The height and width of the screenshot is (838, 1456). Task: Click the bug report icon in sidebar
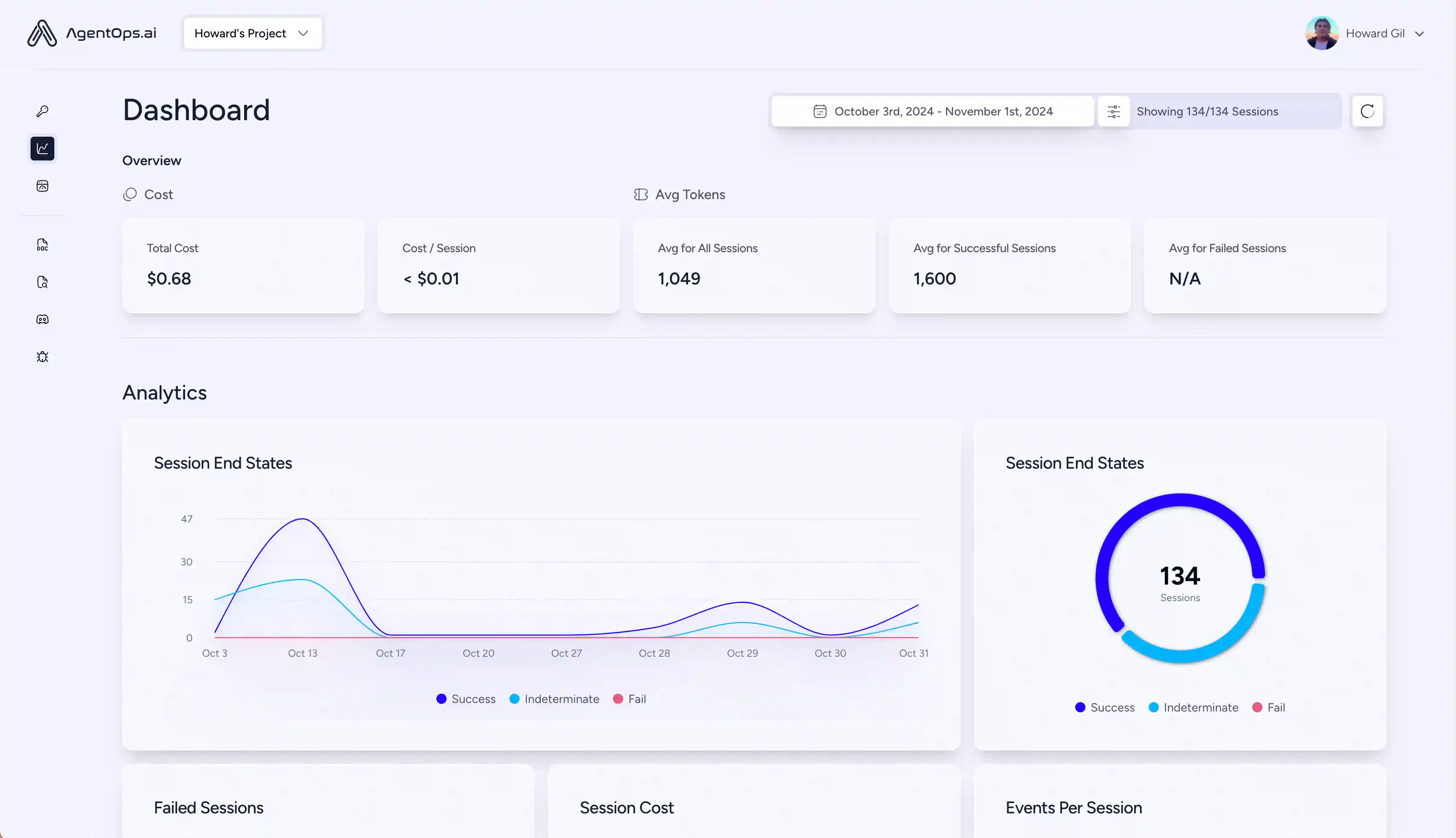pos(42,357)
